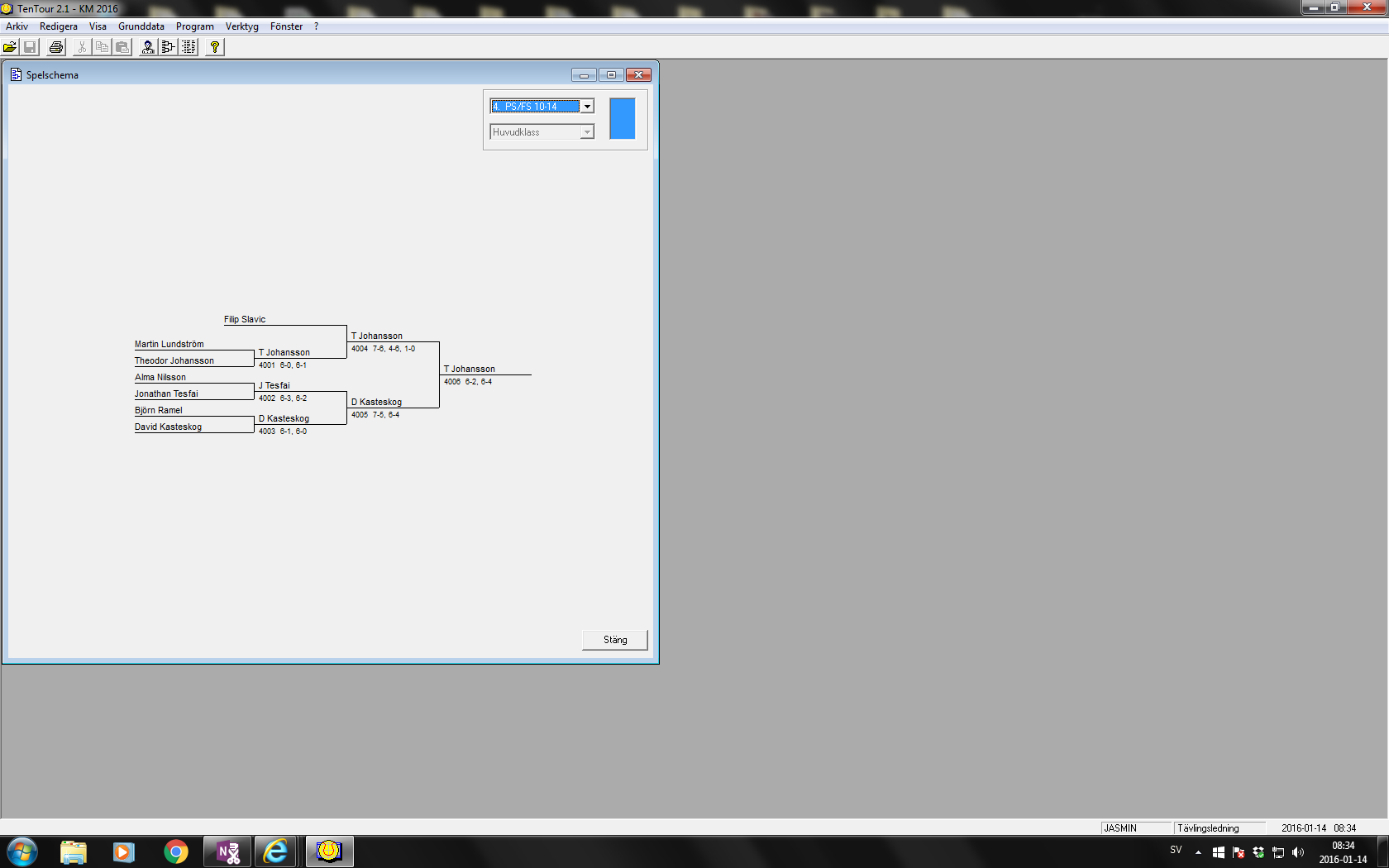Open the player registry person icon
This screenshot has width=1389, height=868.
(x=148, y=47)
